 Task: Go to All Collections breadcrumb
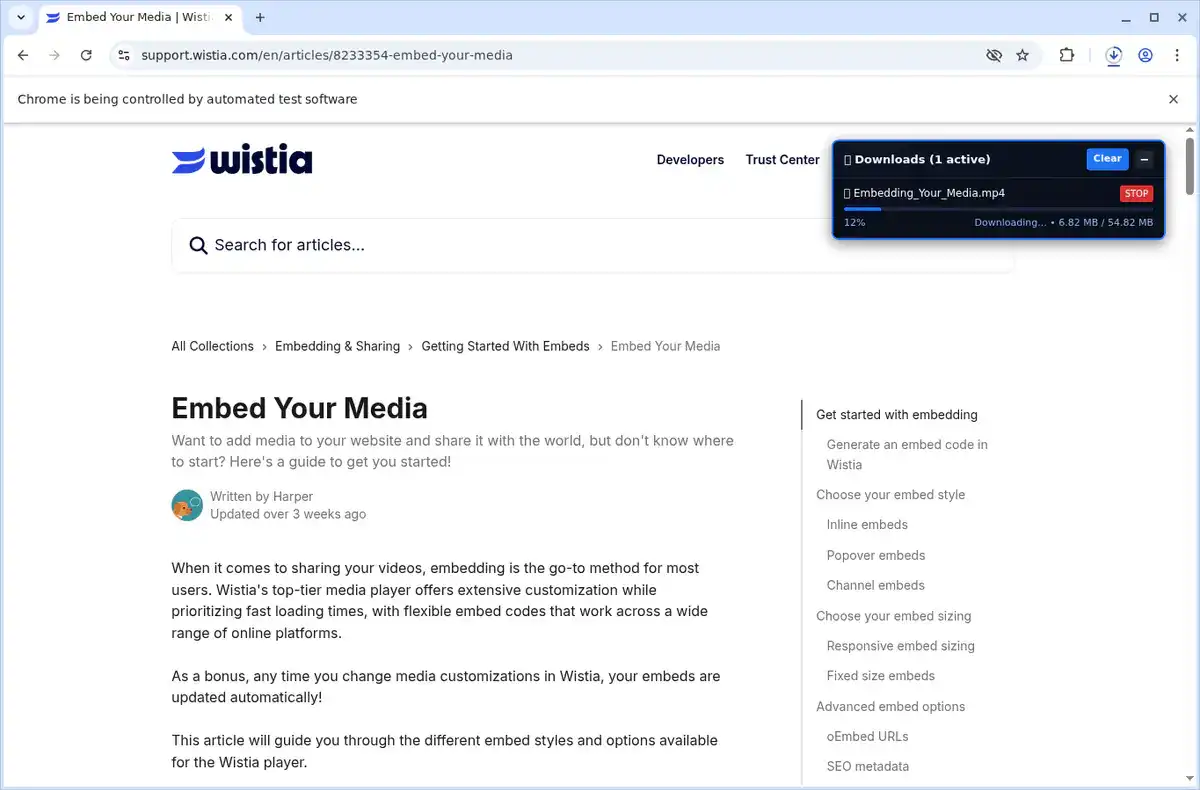[212, 346]
